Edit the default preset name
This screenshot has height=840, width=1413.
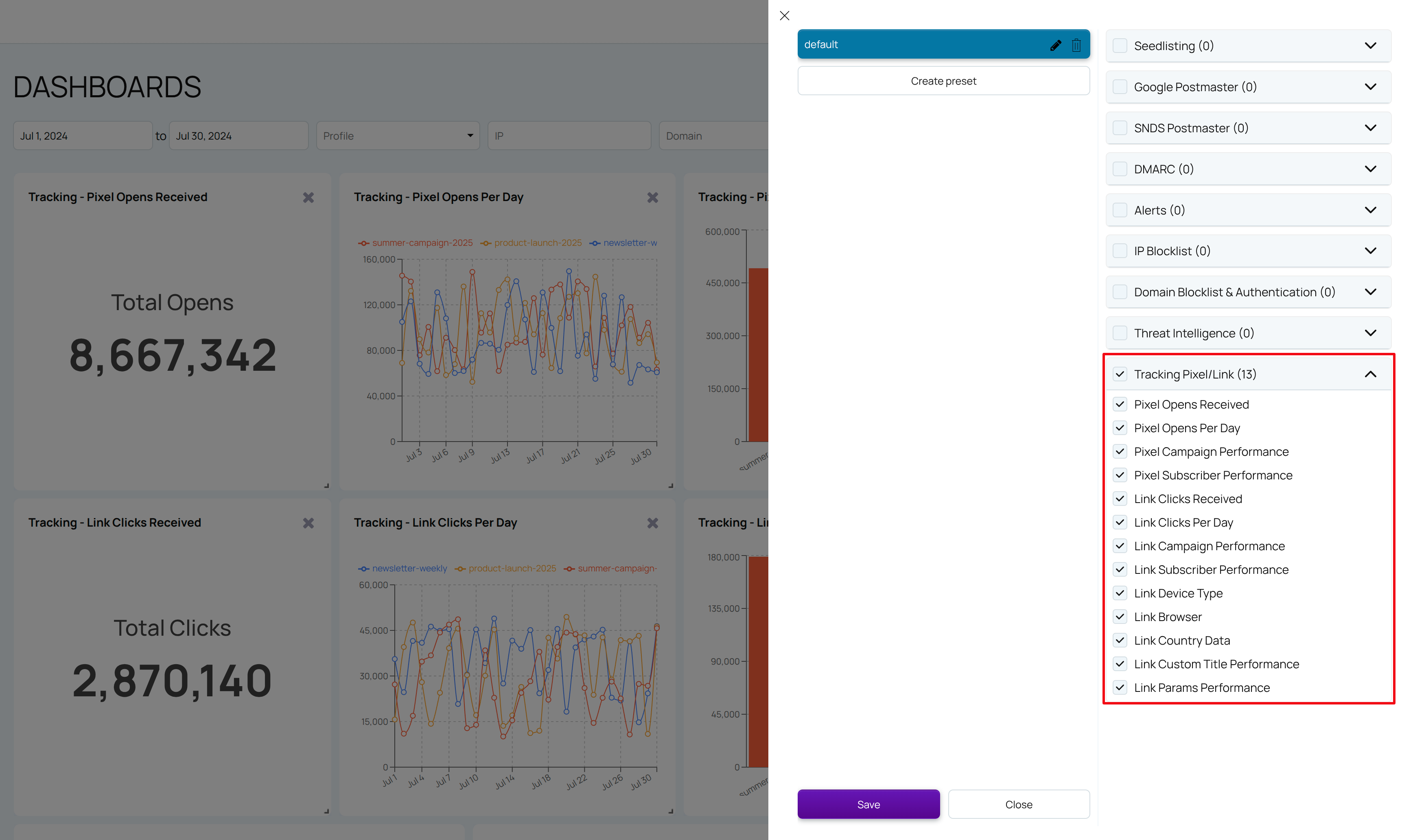tap(1055, 44)
